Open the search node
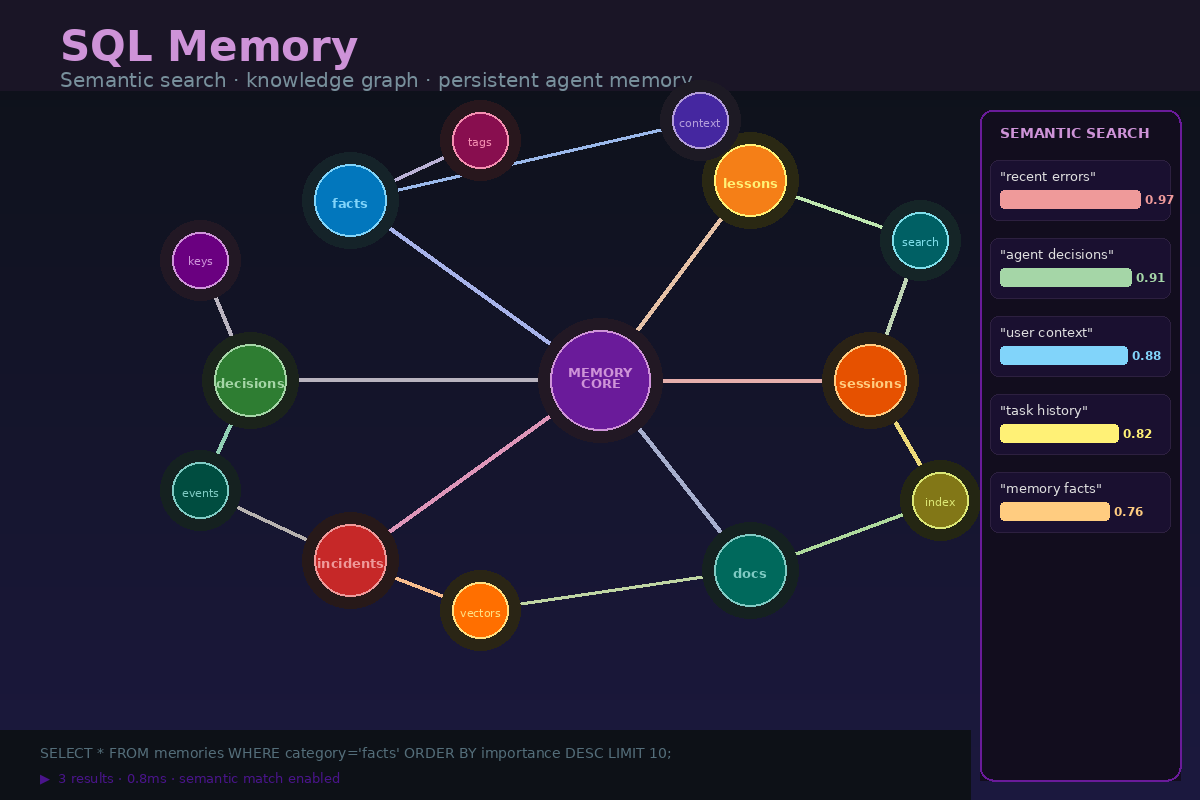 pyautogui.click(x=919, y=241)
